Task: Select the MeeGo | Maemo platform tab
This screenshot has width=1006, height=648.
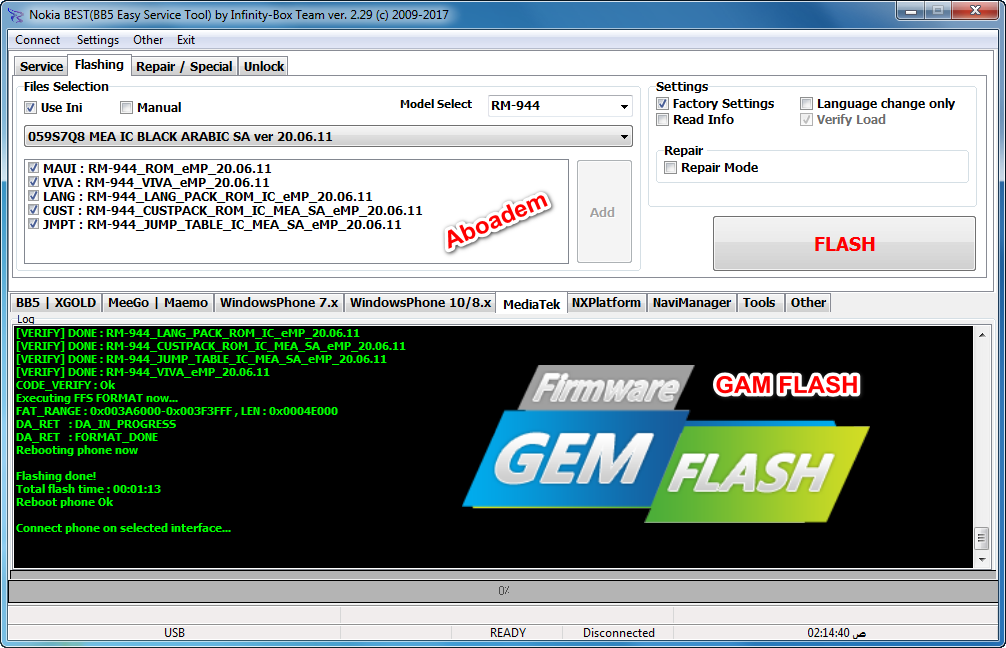Action: 158,303
